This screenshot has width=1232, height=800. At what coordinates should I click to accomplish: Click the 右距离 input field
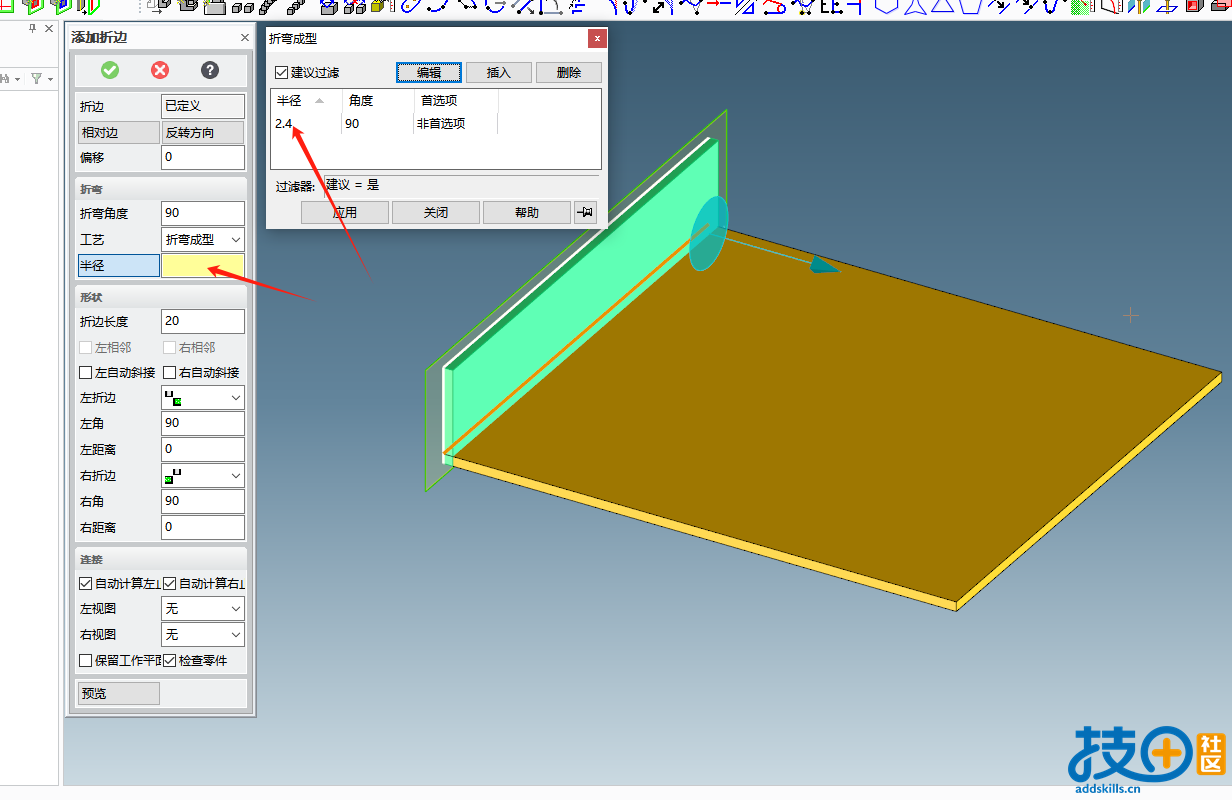(x=203, y=527)
